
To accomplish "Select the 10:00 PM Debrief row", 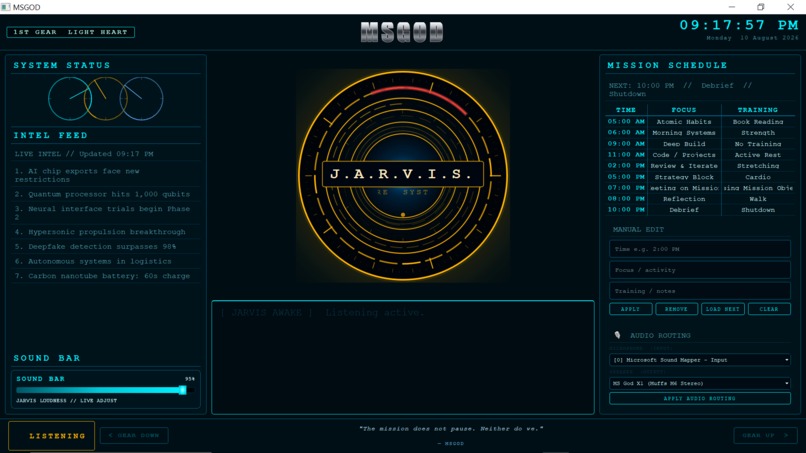I will pos(700,210).
